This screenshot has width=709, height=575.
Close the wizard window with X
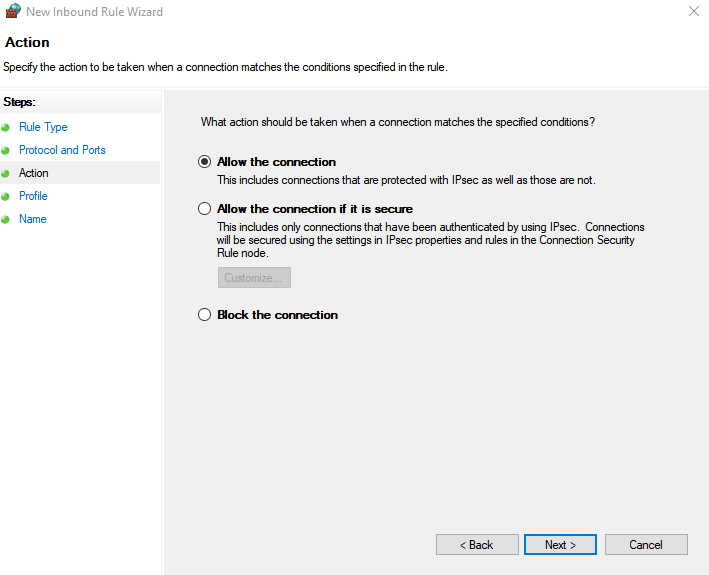coord(694,11)
